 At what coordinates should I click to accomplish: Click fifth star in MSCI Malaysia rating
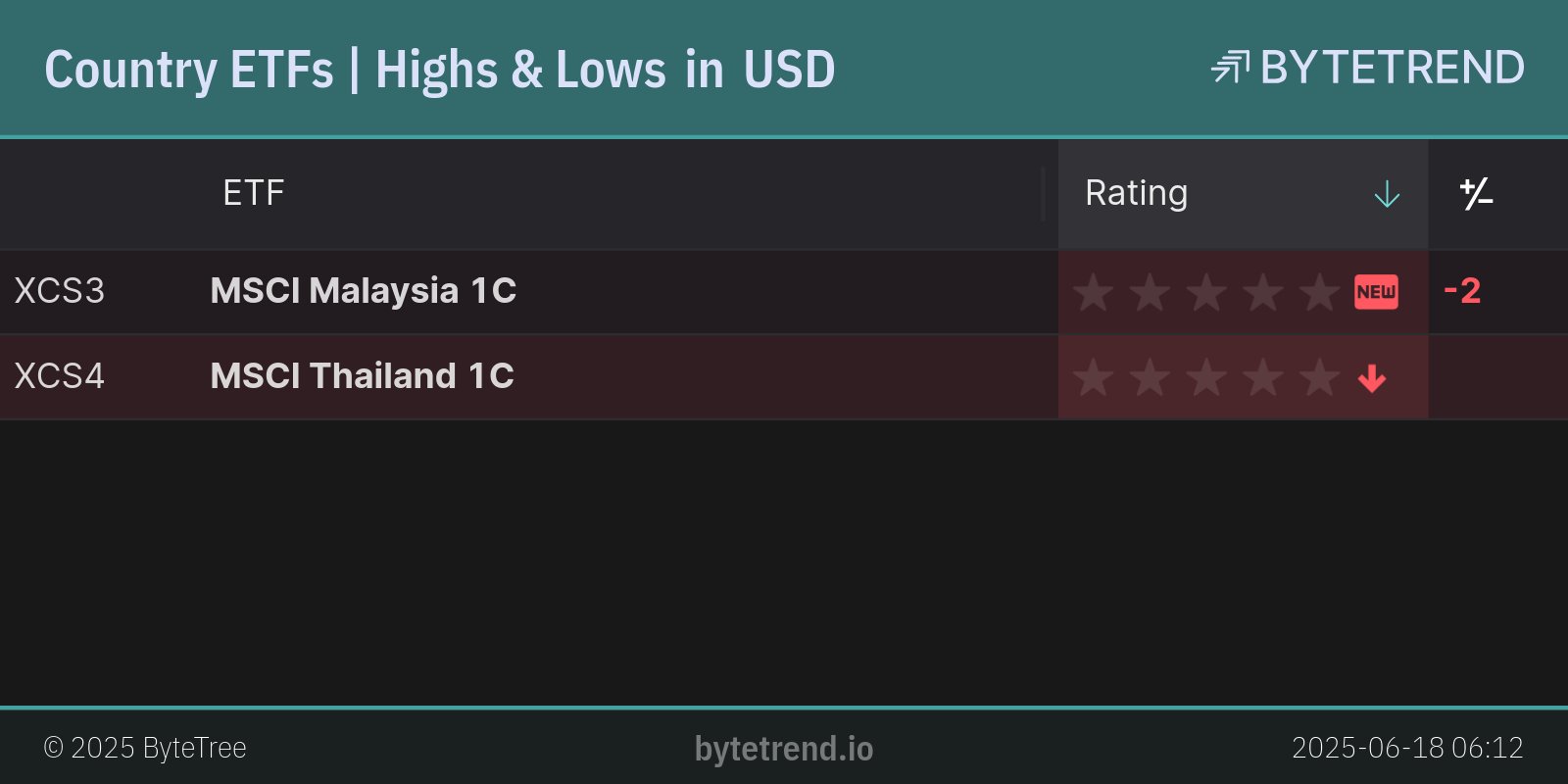point(1320,292)
